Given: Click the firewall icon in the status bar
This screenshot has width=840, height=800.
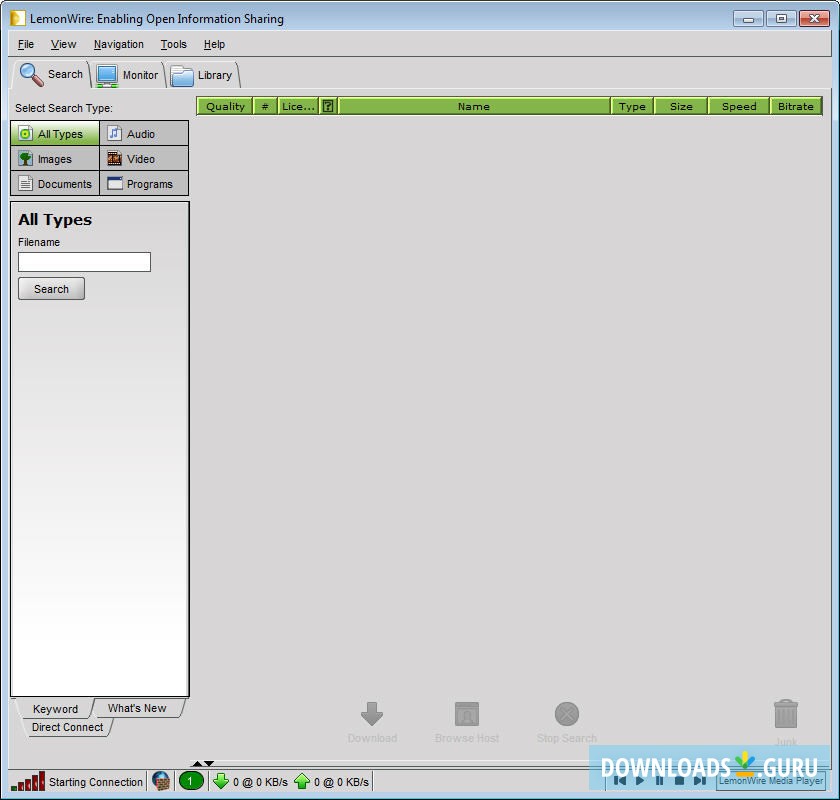Looking at the screenshot, I should (161, 781).
